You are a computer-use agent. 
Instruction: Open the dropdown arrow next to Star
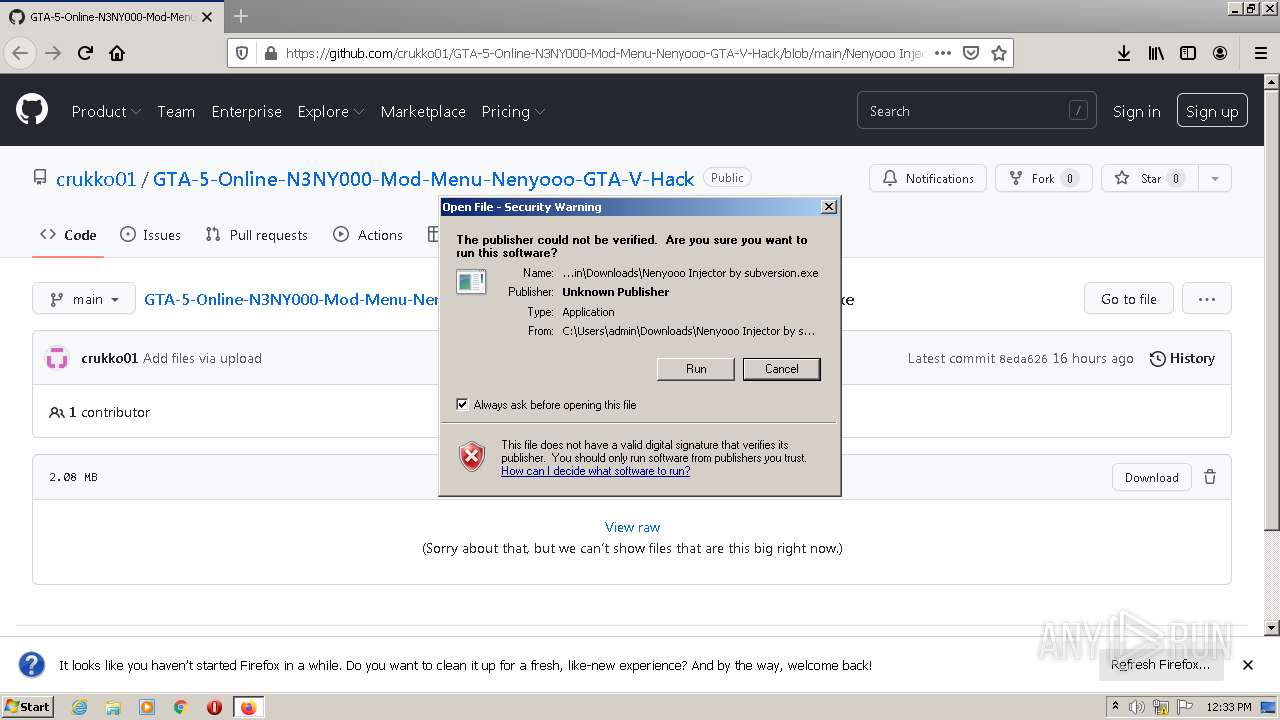point(1214,178)
